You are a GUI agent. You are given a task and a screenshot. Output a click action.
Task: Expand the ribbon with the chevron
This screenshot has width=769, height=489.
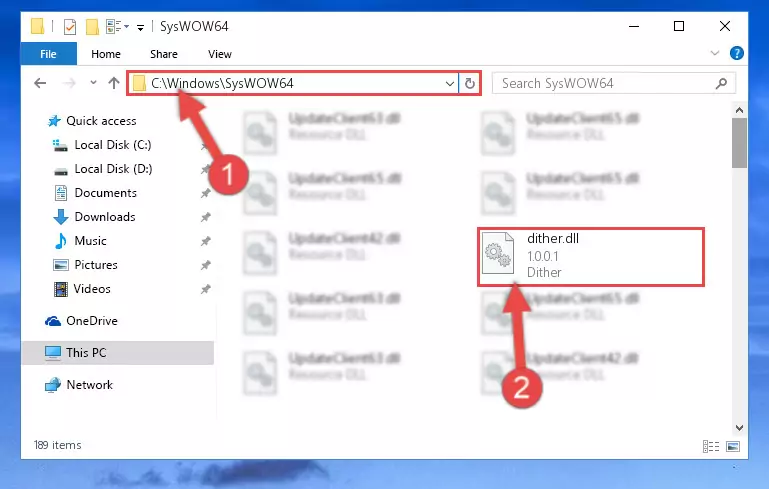pyautogui.click(x=715, y=53)
